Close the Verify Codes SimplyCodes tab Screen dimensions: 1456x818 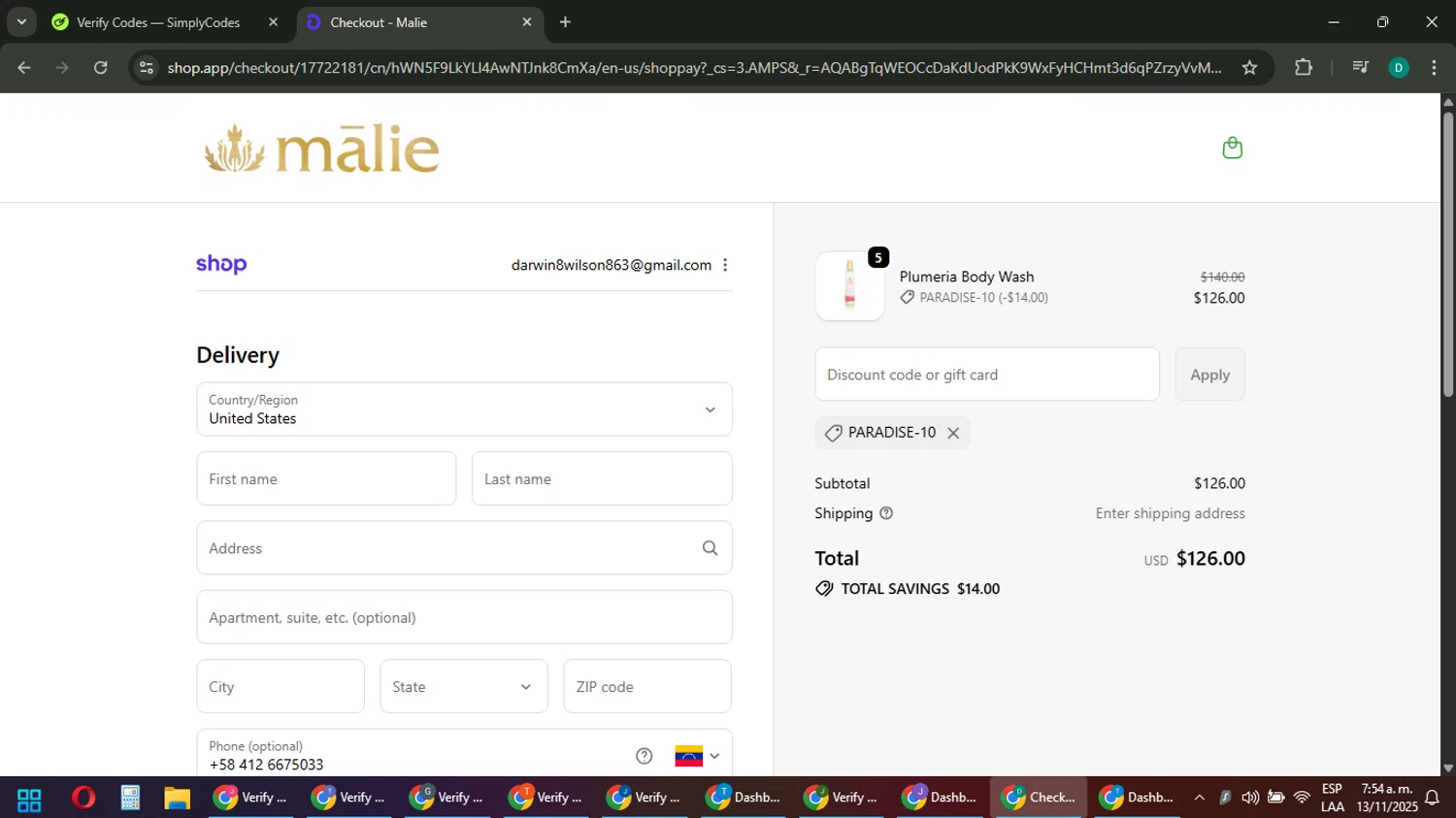pyautogui.click(x=274, y=21)
